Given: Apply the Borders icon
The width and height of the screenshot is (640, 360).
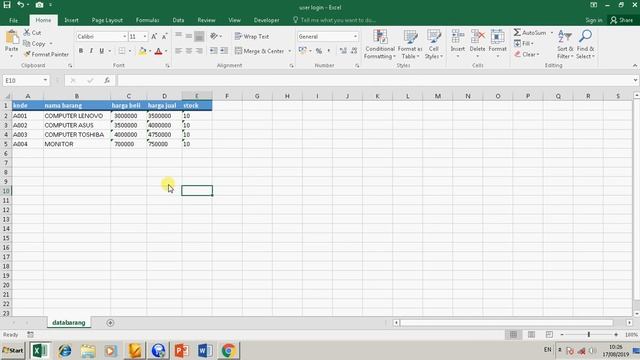Looking at the screenshot, I should (x=122, y=51).
